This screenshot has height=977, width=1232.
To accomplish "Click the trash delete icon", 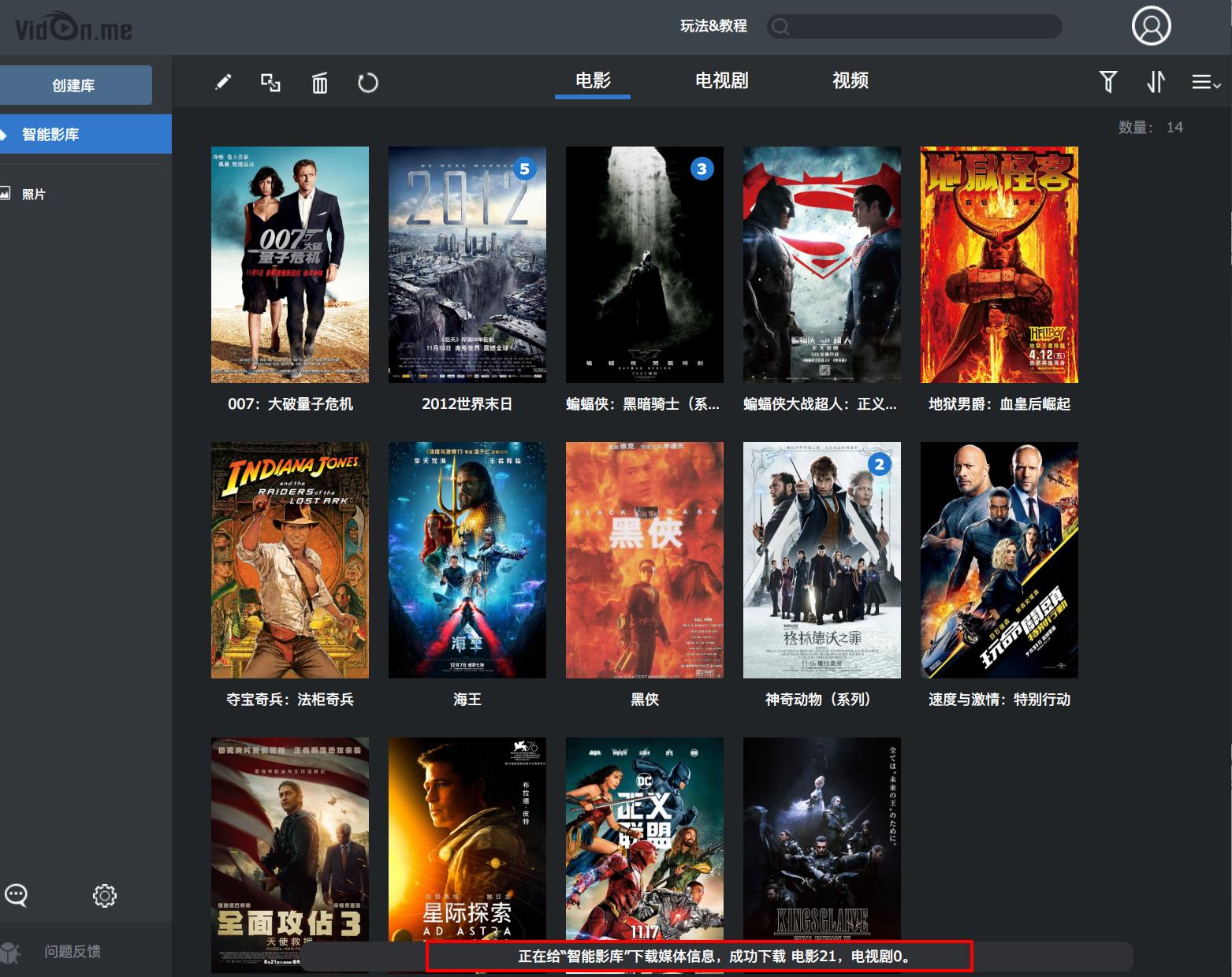I will click(319, 83).
